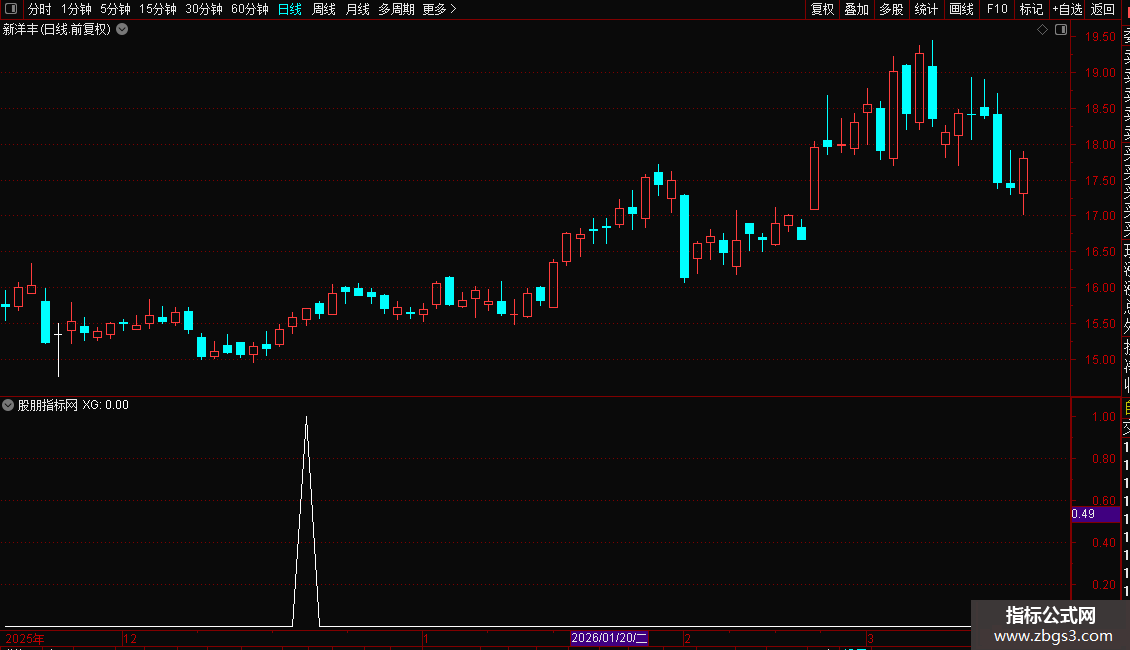The image size is (1130, 650).
Task: Open the 叠加 overlay tool
Action: [857, 9]
